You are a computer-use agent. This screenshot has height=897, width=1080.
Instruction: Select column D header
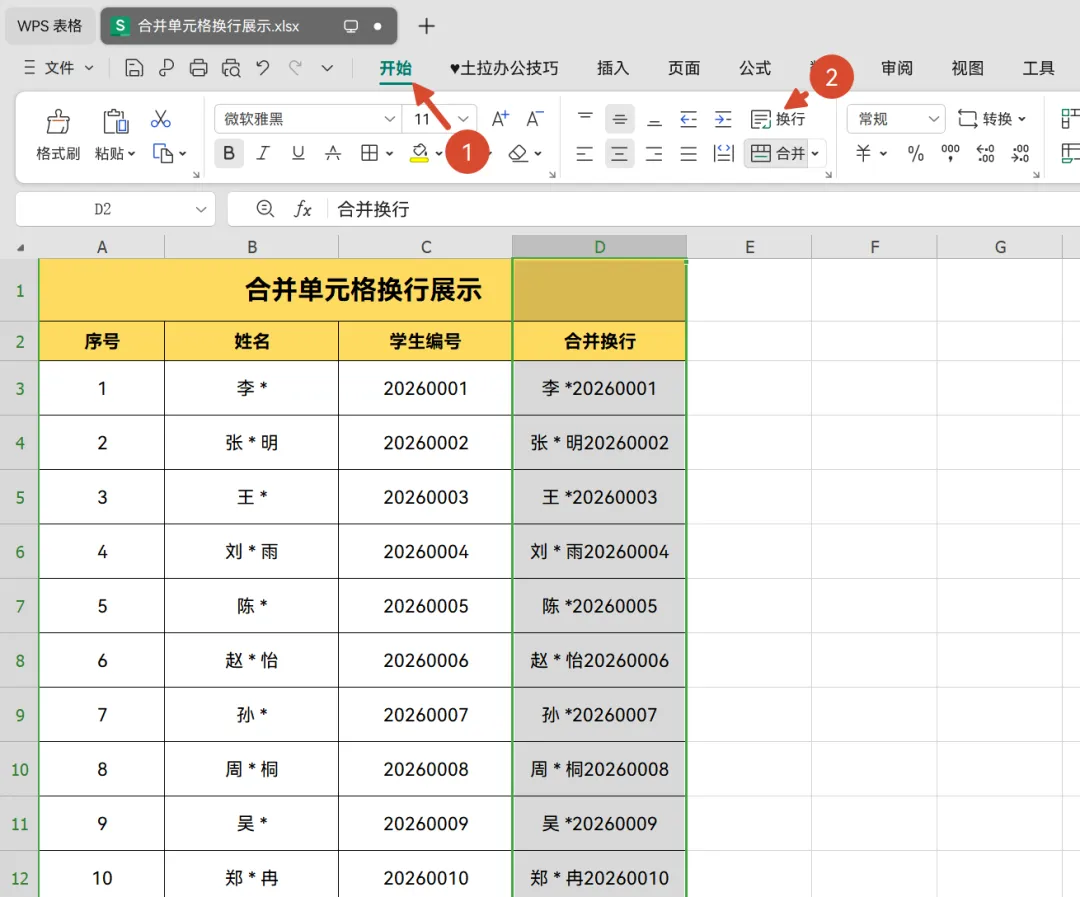pos(599,247)
